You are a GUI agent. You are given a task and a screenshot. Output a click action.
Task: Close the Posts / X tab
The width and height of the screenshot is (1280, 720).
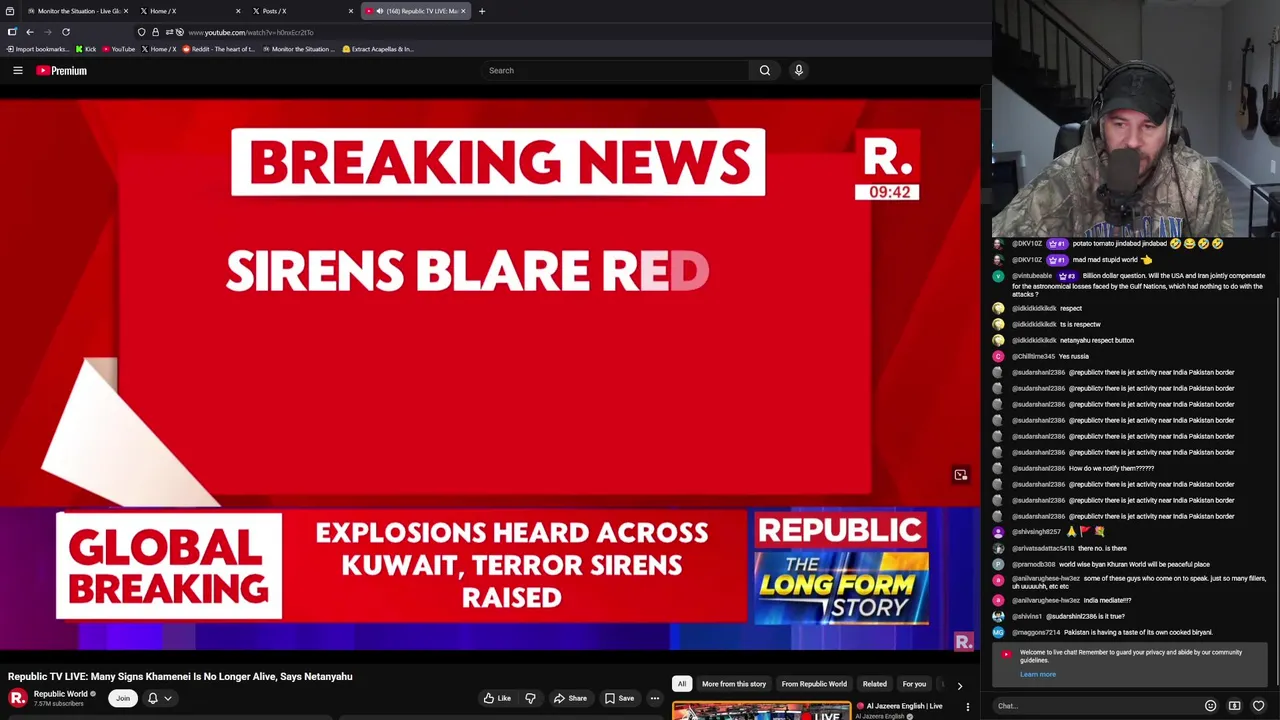click(x=350, y=11)
